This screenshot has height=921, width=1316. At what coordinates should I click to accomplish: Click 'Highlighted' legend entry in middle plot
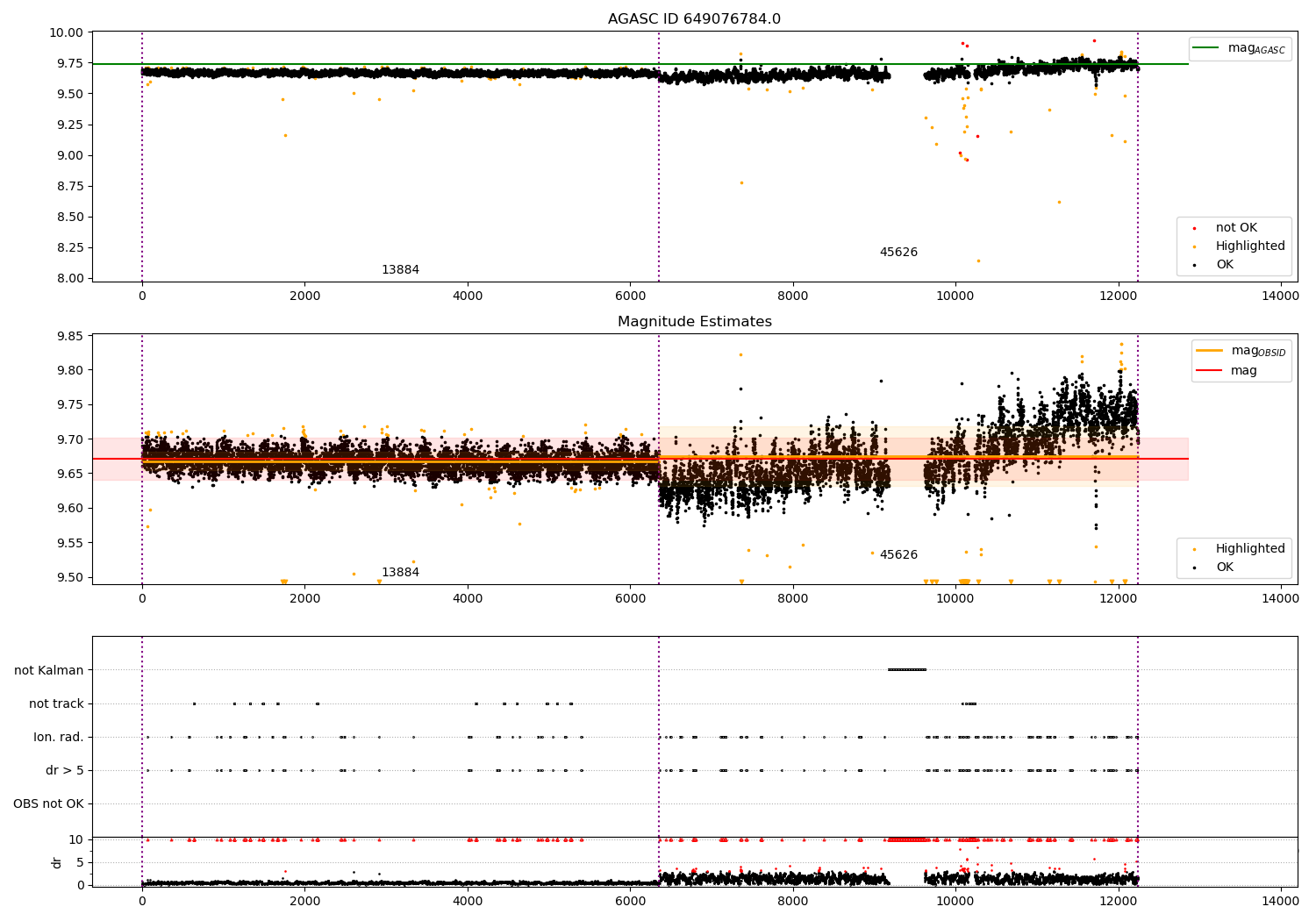point(1250,549)
